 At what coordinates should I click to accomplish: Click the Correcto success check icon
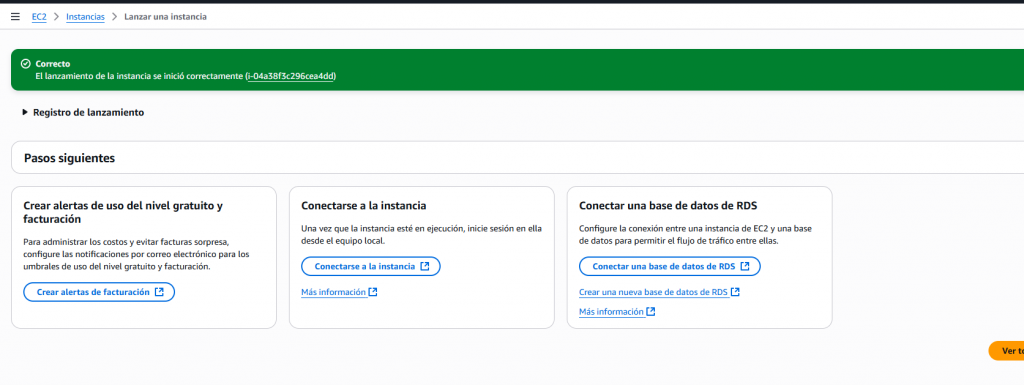[25, 64]
